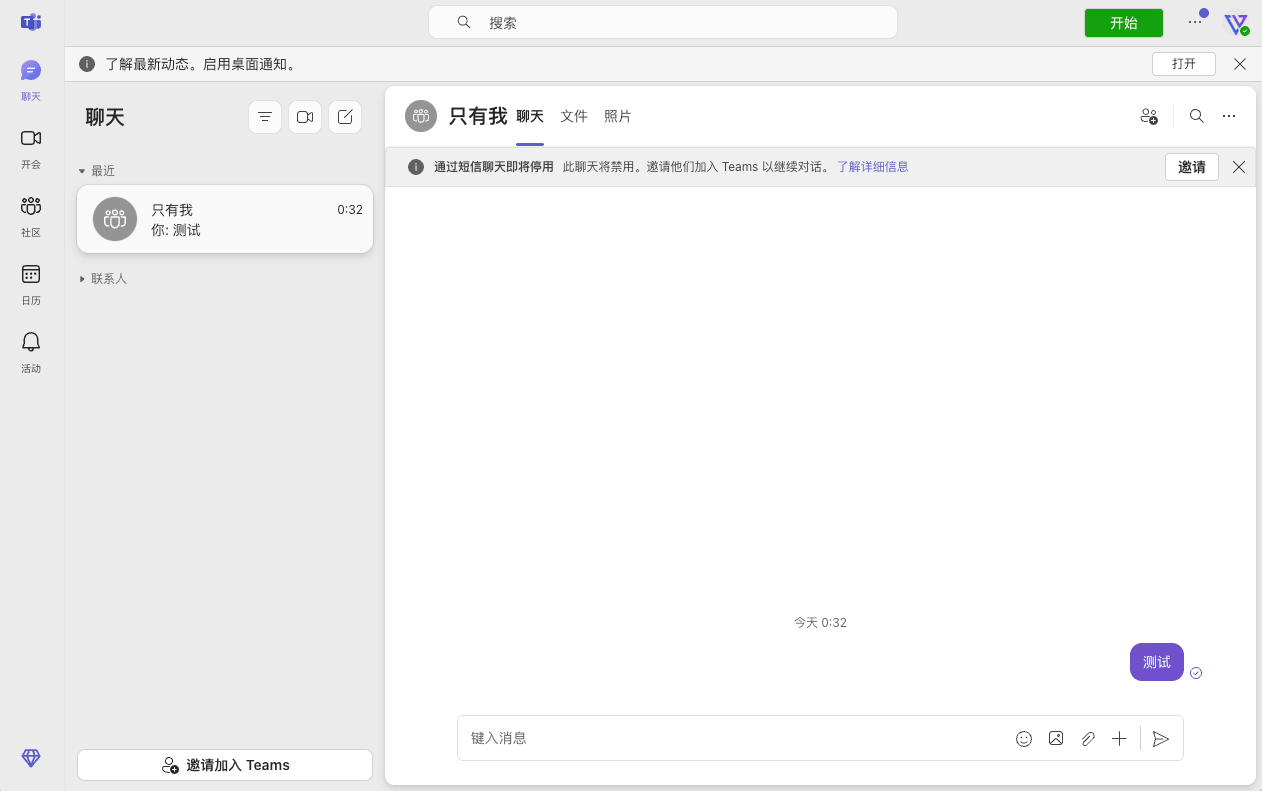Dismiss the desktop notification banner
This screenshot has width=1262, height=791.
coord(1240,64)
